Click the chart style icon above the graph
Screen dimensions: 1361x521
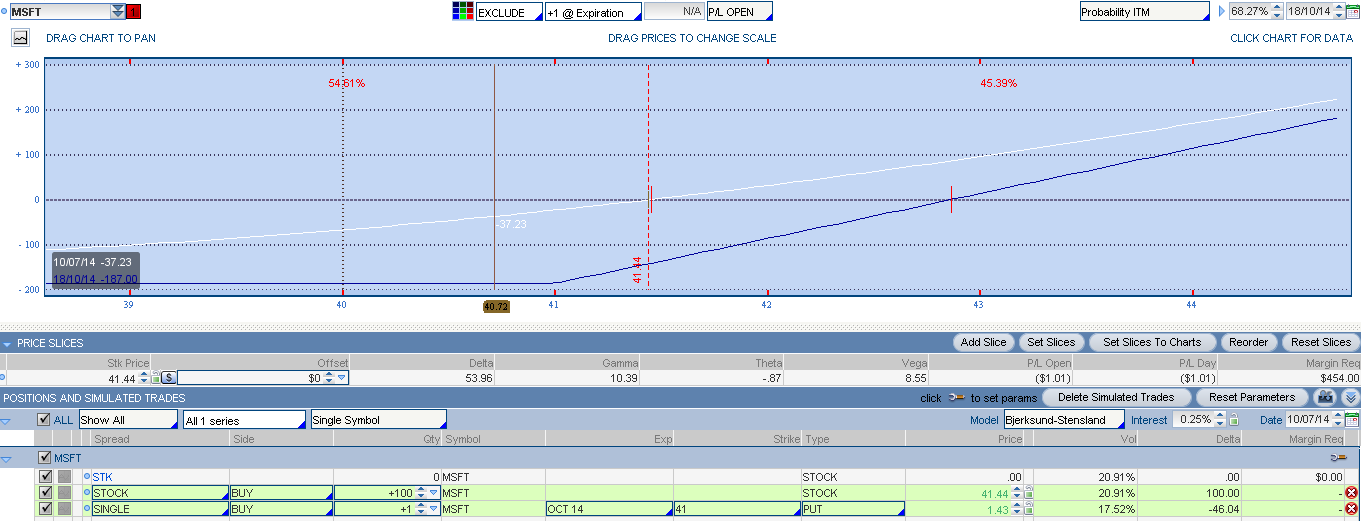[x=20, y=37]
